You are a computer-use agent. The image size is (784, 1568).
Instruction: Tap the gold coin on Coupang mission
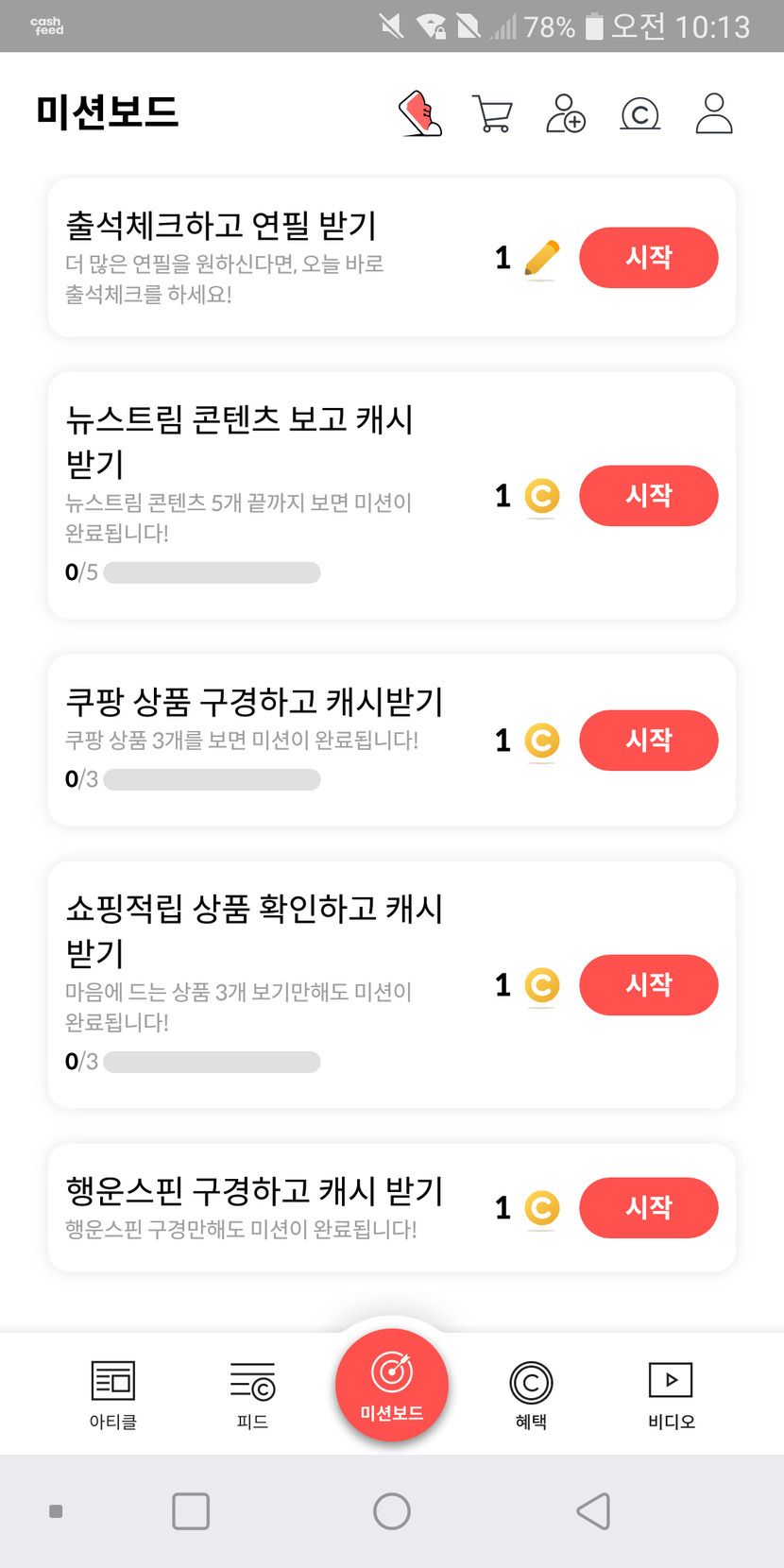tap(541, 741)
